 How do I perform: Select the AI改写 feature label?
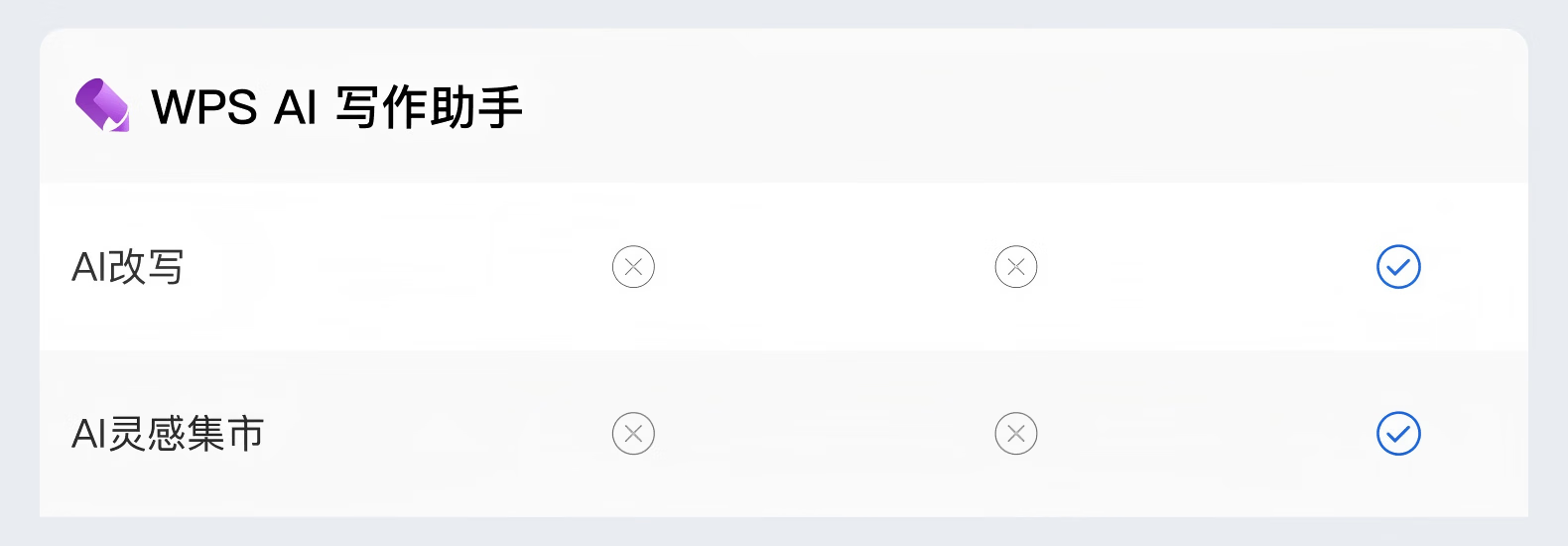(128, 267)
